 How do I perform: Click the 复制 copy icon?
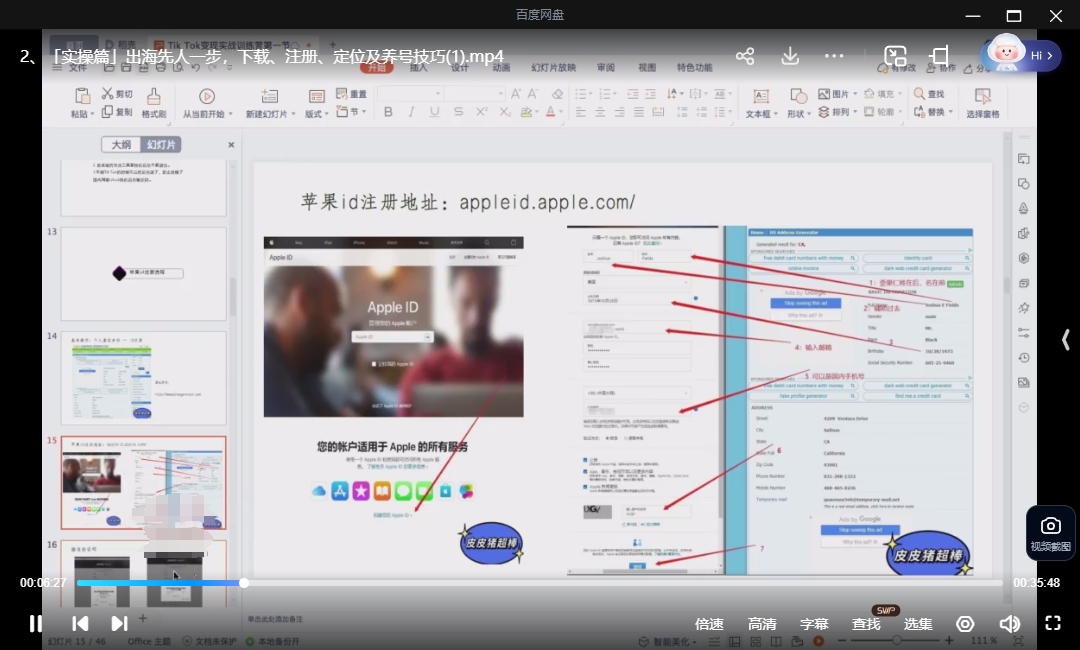tap(107, 112)
